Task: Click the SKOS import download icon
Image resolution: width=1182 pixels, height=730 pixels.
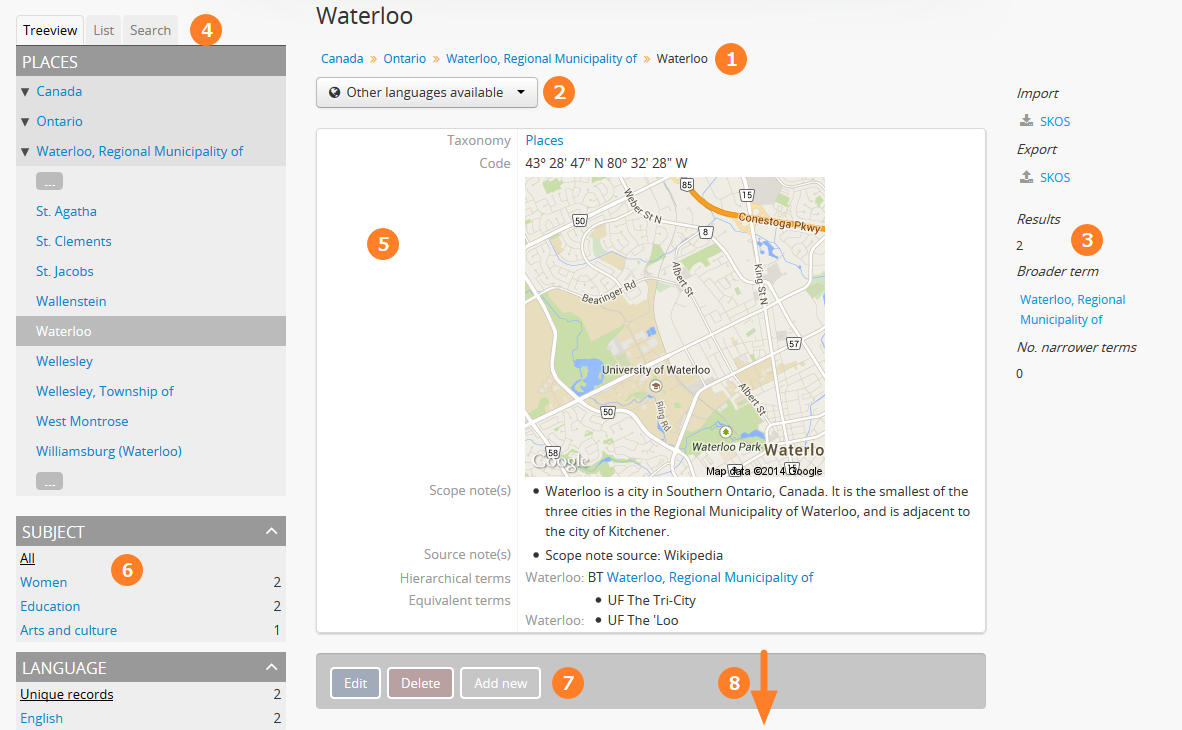Action: pos(1026,121)
